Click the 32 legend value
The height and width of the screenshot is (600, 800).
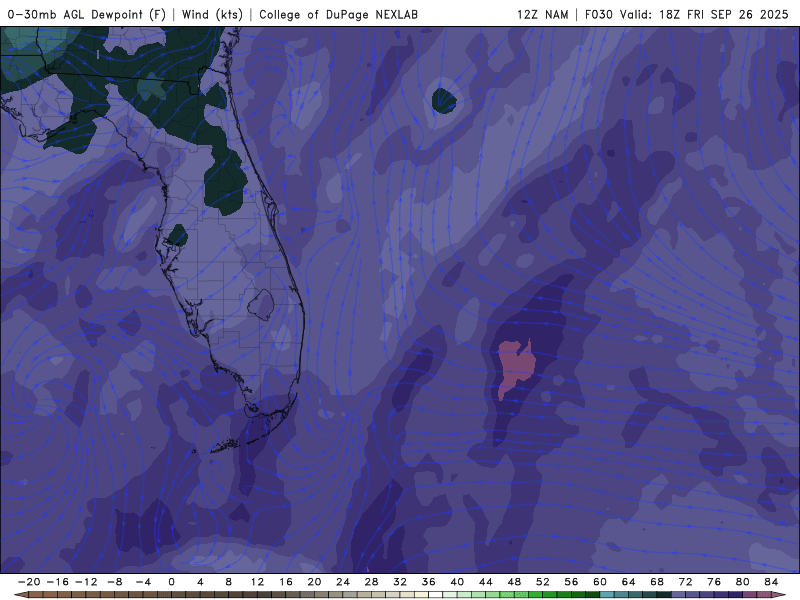pos(400,582)
